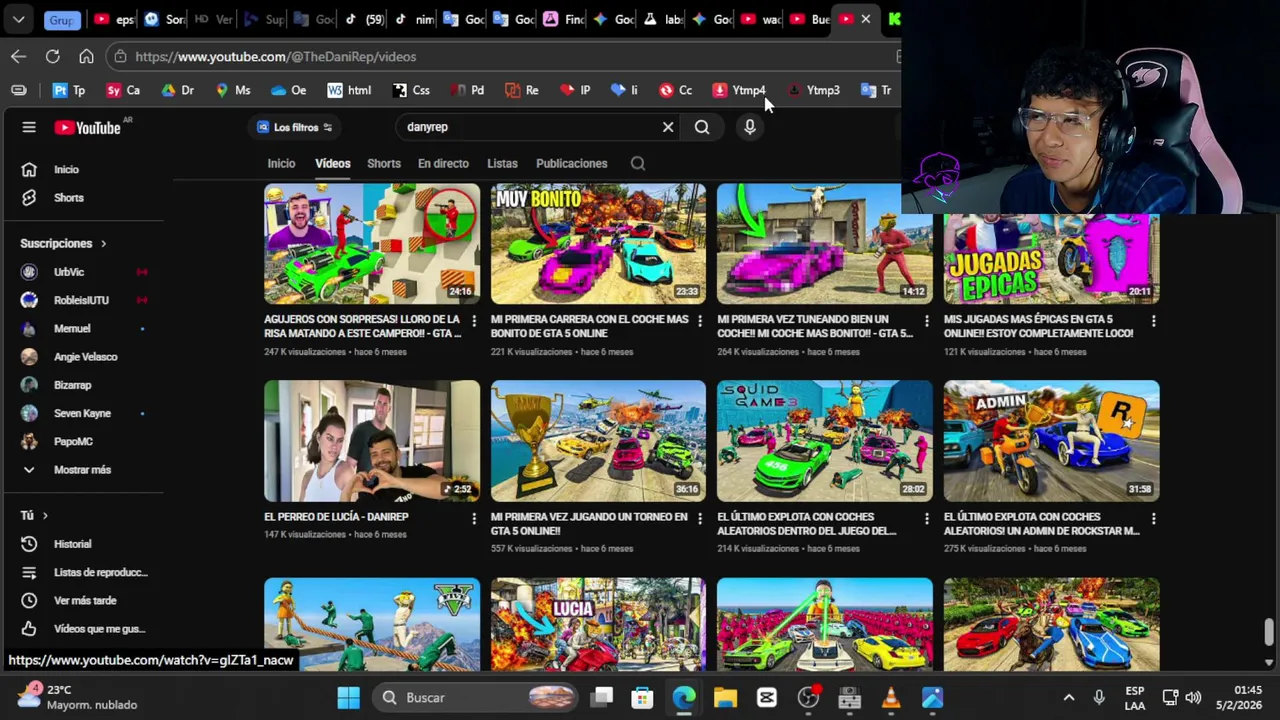Open VLC from the taskbar
The height and width of the screenshot is (720, 1280).
890,697
